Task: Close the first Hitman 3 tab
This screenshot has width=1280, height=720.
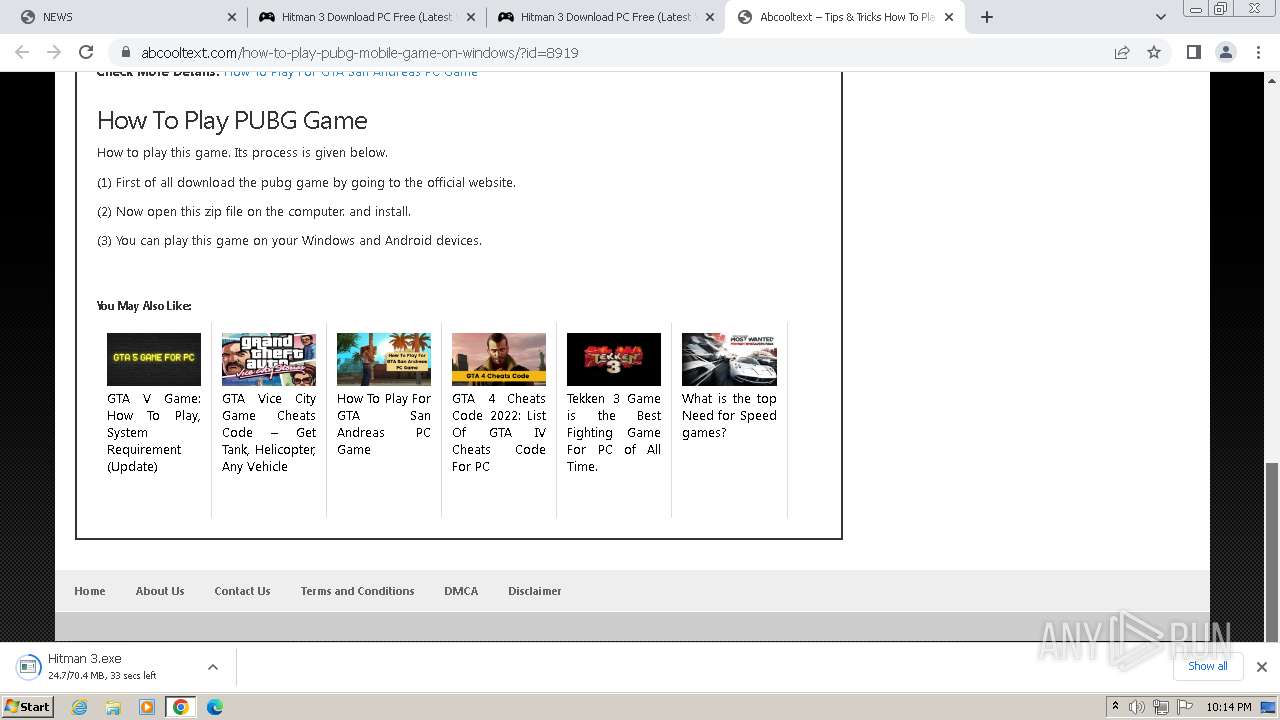Action: (471, 17)
